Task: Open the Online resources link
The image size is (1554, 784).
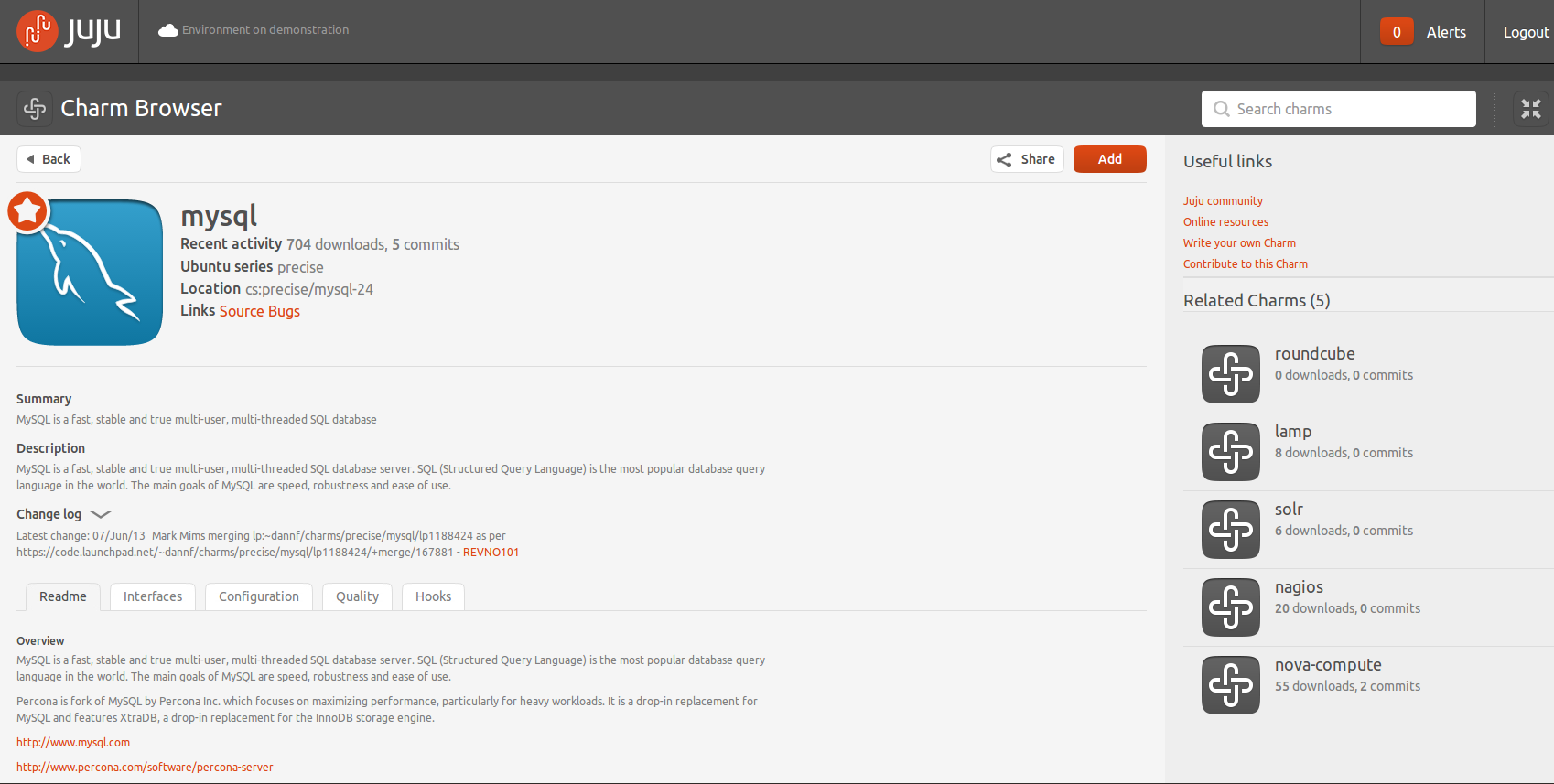Action: [x=1225, y=221]
